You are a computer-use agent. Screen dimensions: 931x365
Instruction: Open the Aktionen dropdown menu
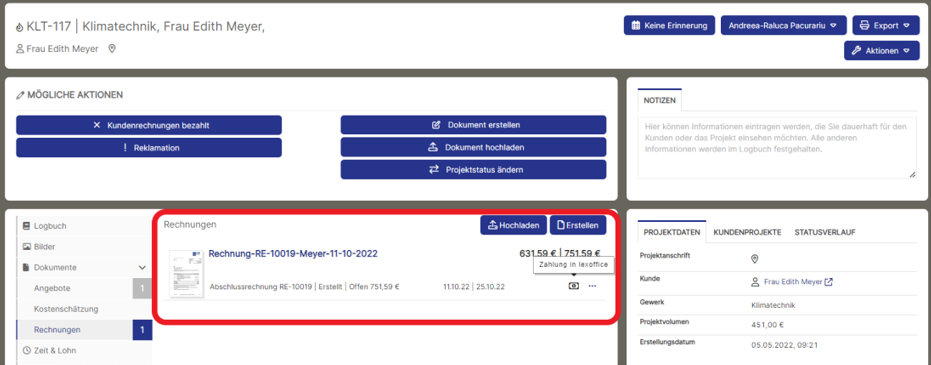coord(882,50)
